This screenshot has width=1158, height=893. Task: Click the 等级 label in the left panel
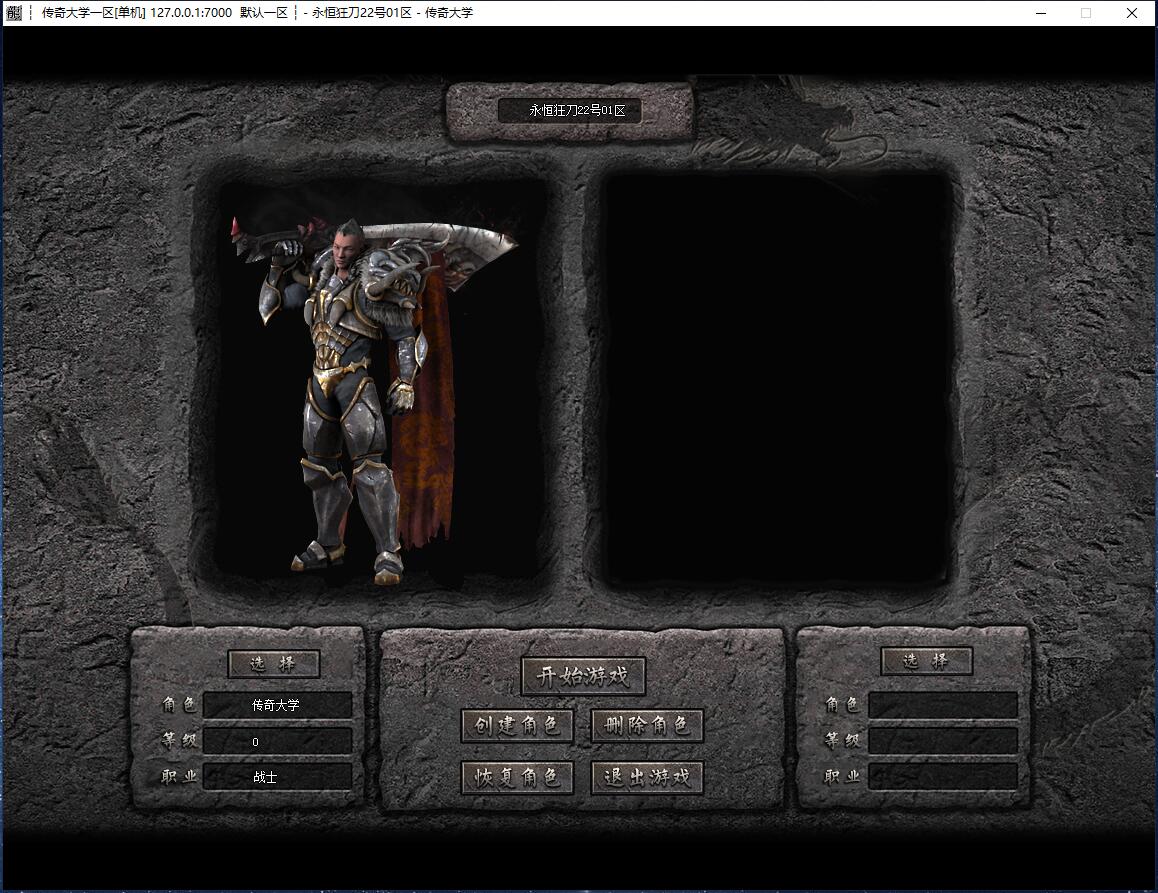(x=179, y=740)
